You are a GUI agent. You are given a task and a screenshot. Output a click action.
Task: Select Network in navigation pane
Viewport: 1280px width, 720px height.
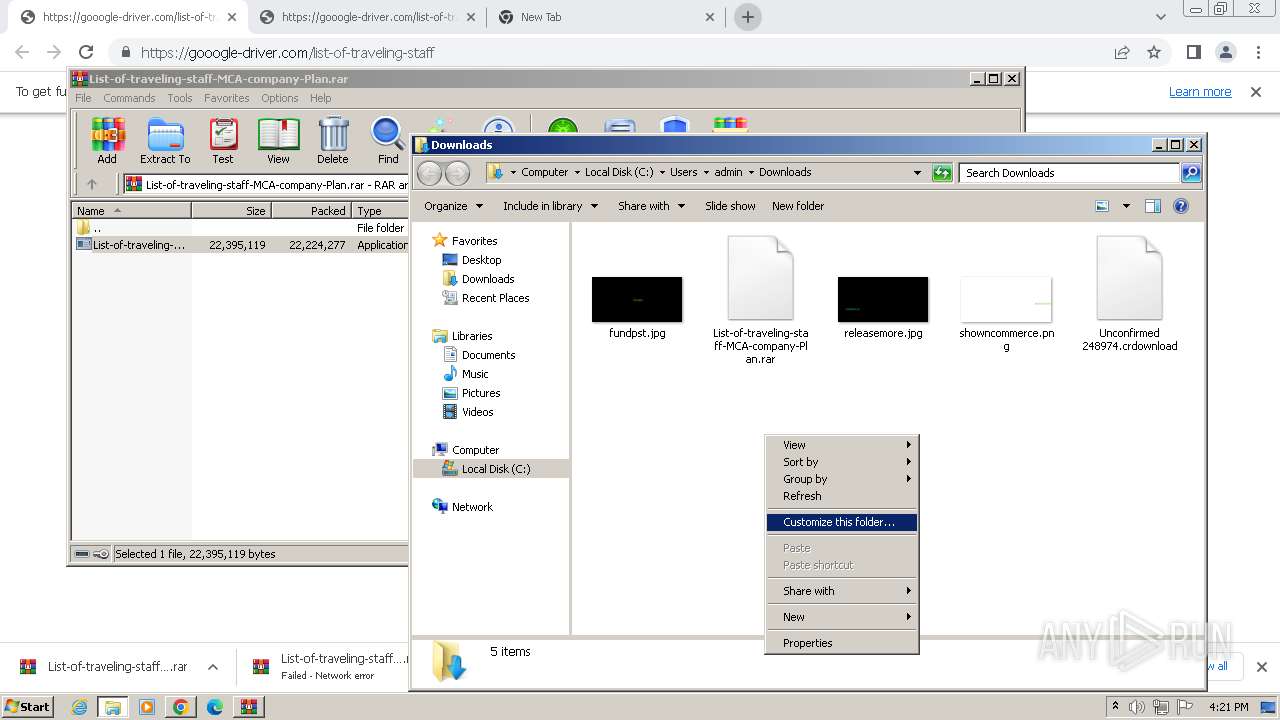[472, 507]
